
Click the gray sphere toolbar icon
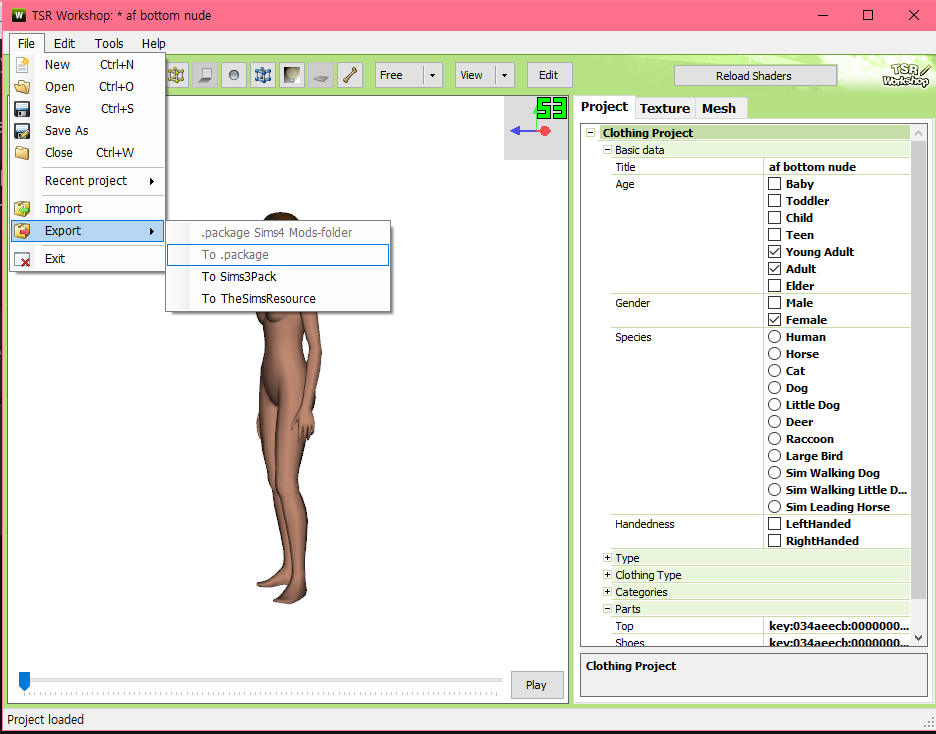click(234, 75)
